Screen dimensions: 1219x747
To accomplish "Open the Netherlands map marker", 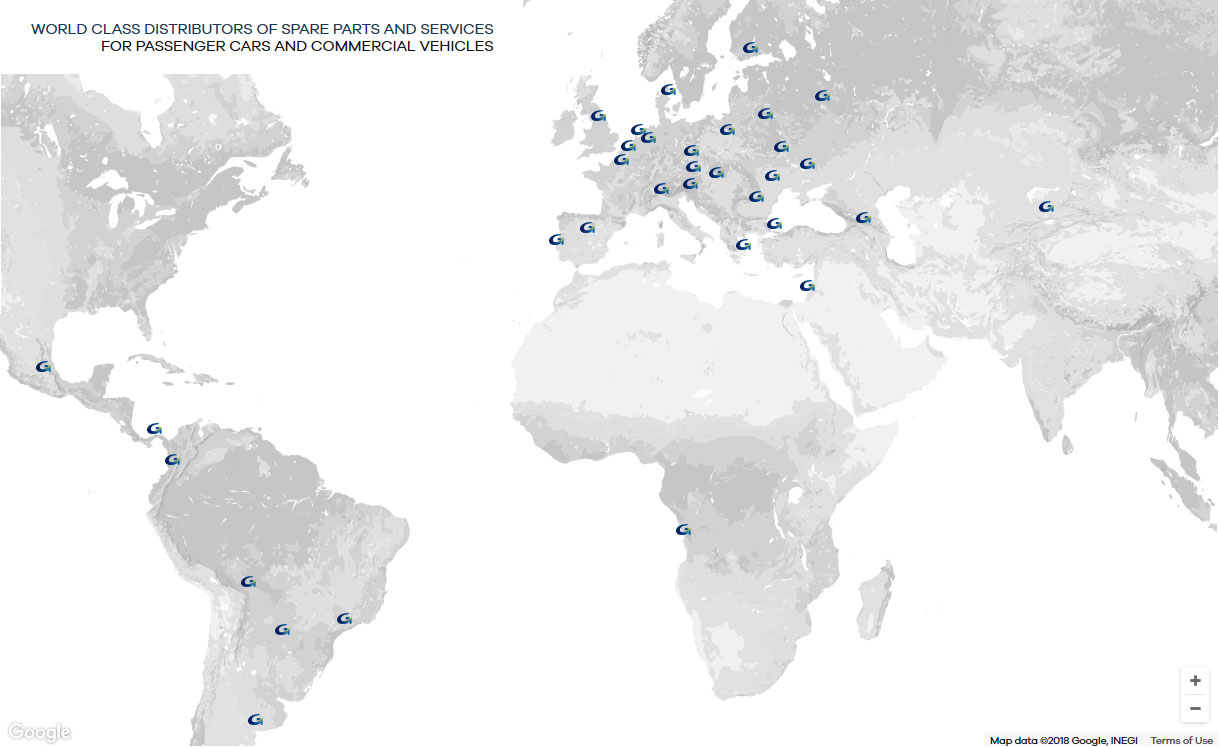I will [638, 129].
